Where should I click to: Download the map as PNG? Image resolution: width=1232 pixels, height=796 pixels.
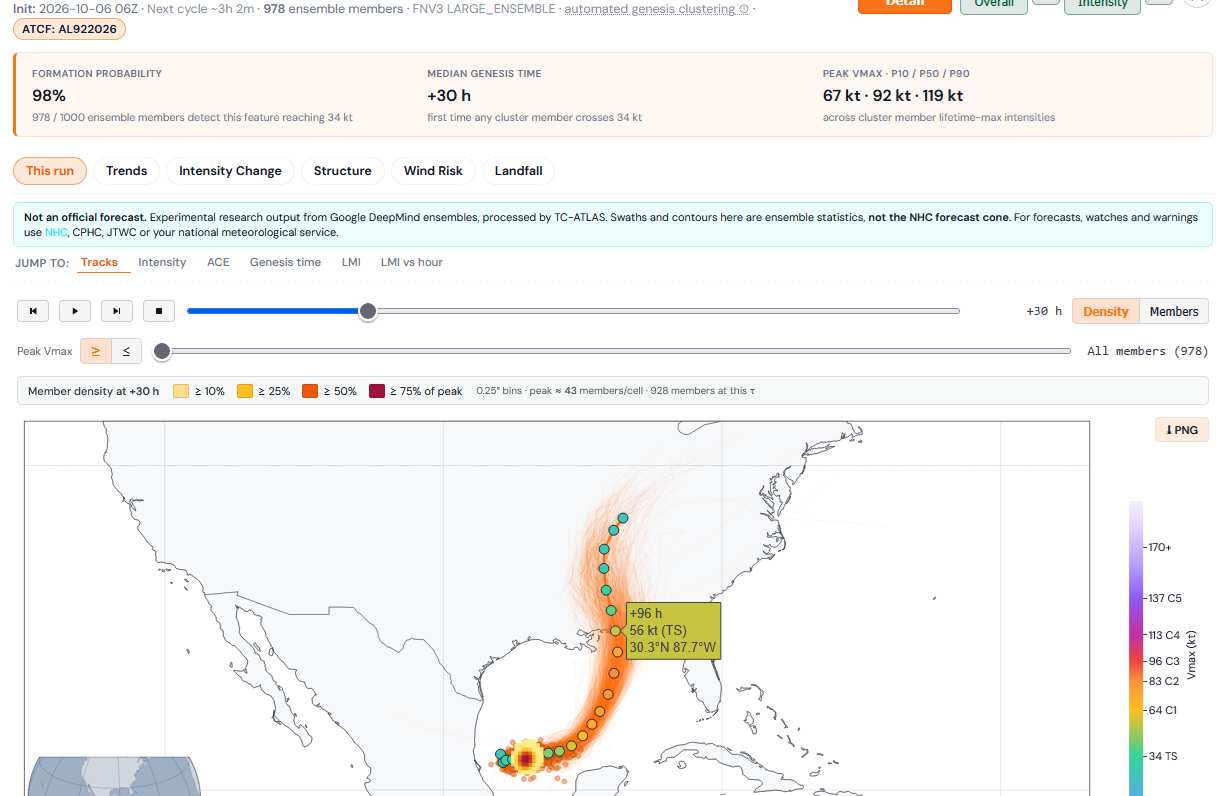coord(1182,430)
